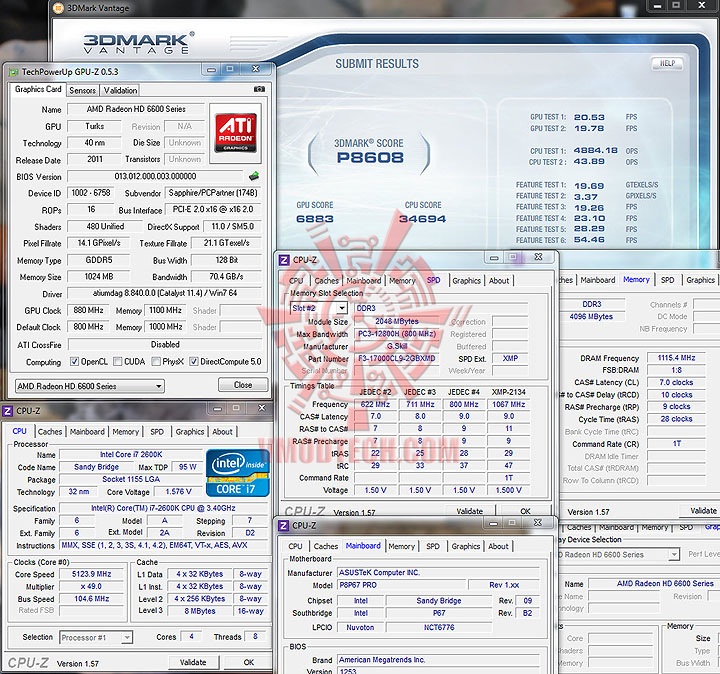Screen dimensions: 720x674
Task: Minimize the CPU-Z Mainboard window
Action: (x=494, y=523)
